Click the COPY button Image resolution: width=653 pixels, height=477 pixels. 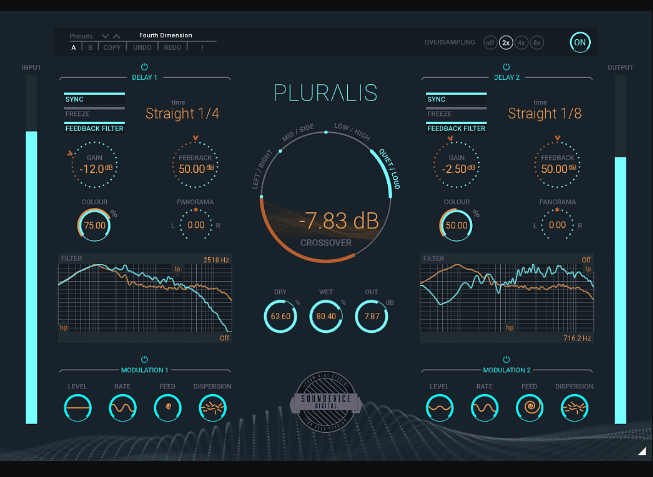point(112,47)
